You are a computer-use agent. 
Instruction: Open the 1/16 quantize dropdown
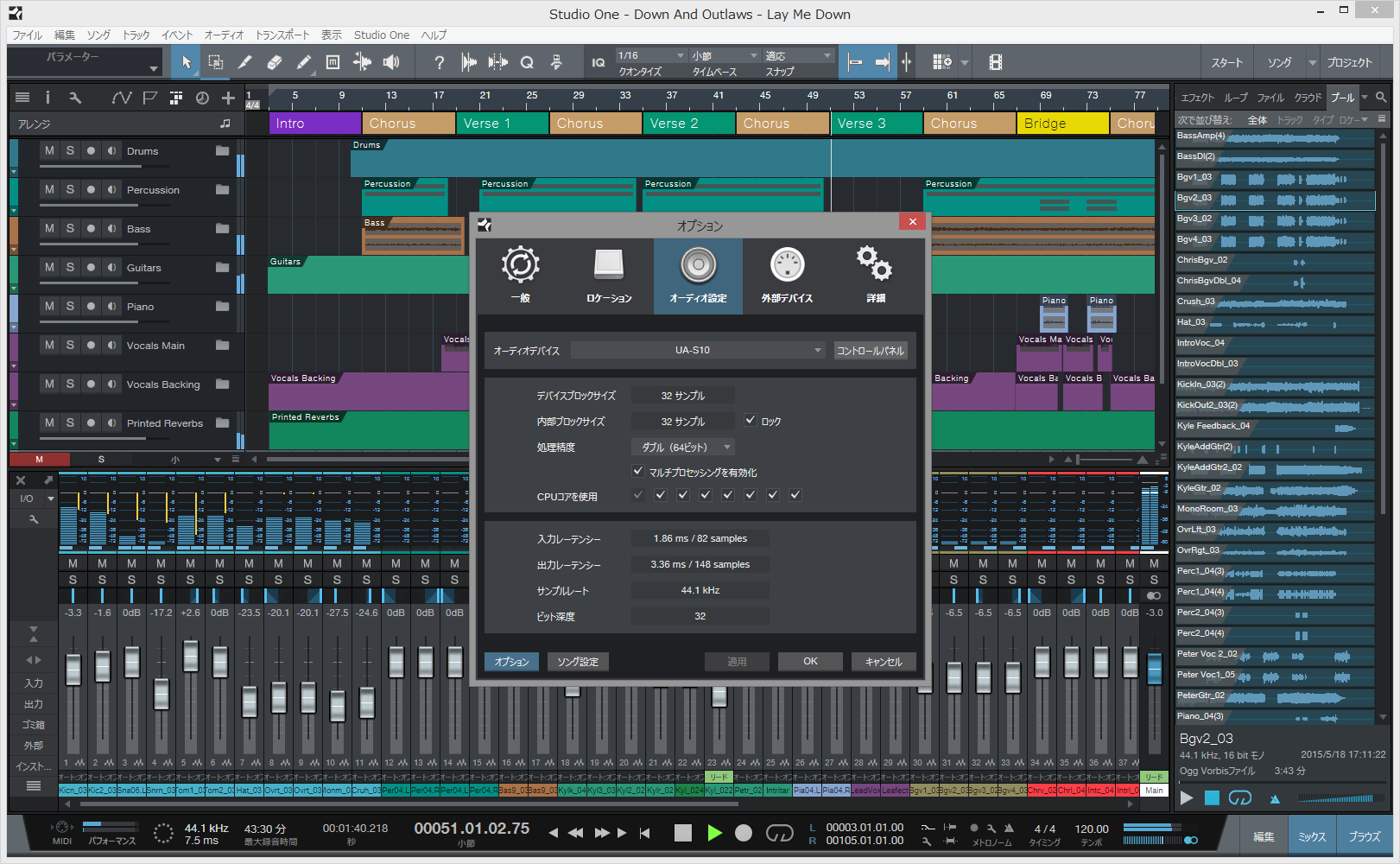(x=651, y=55)
